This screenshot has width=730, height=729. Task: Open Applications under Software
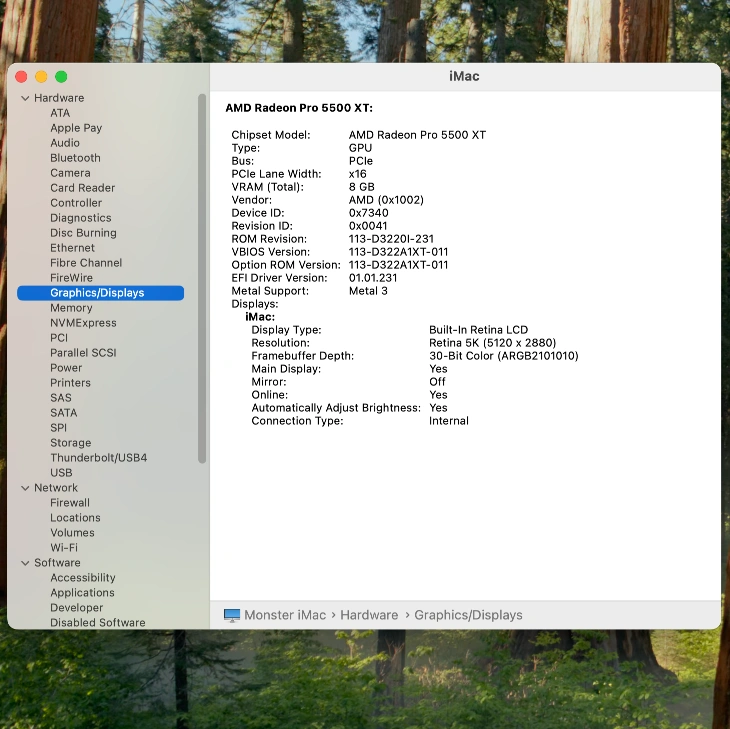coord(82,593)
